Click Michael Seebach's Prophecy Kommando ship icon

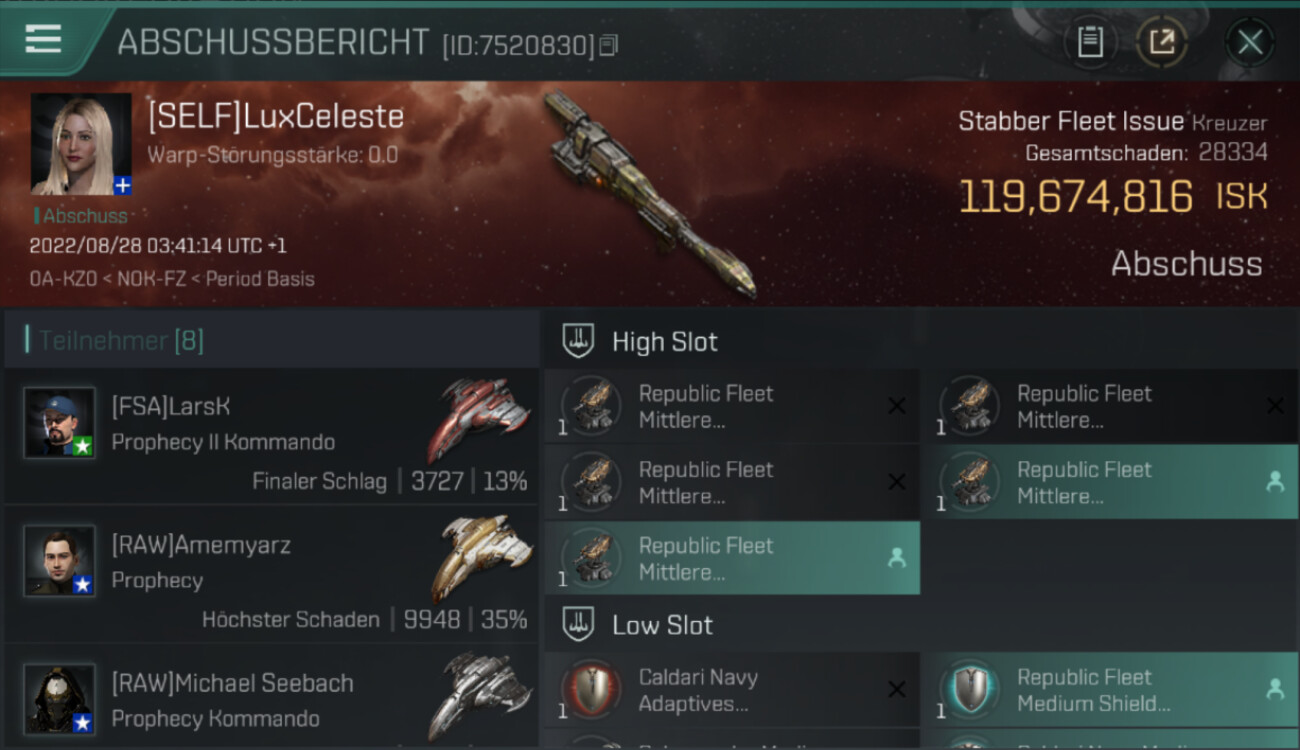tap(479, 694)
